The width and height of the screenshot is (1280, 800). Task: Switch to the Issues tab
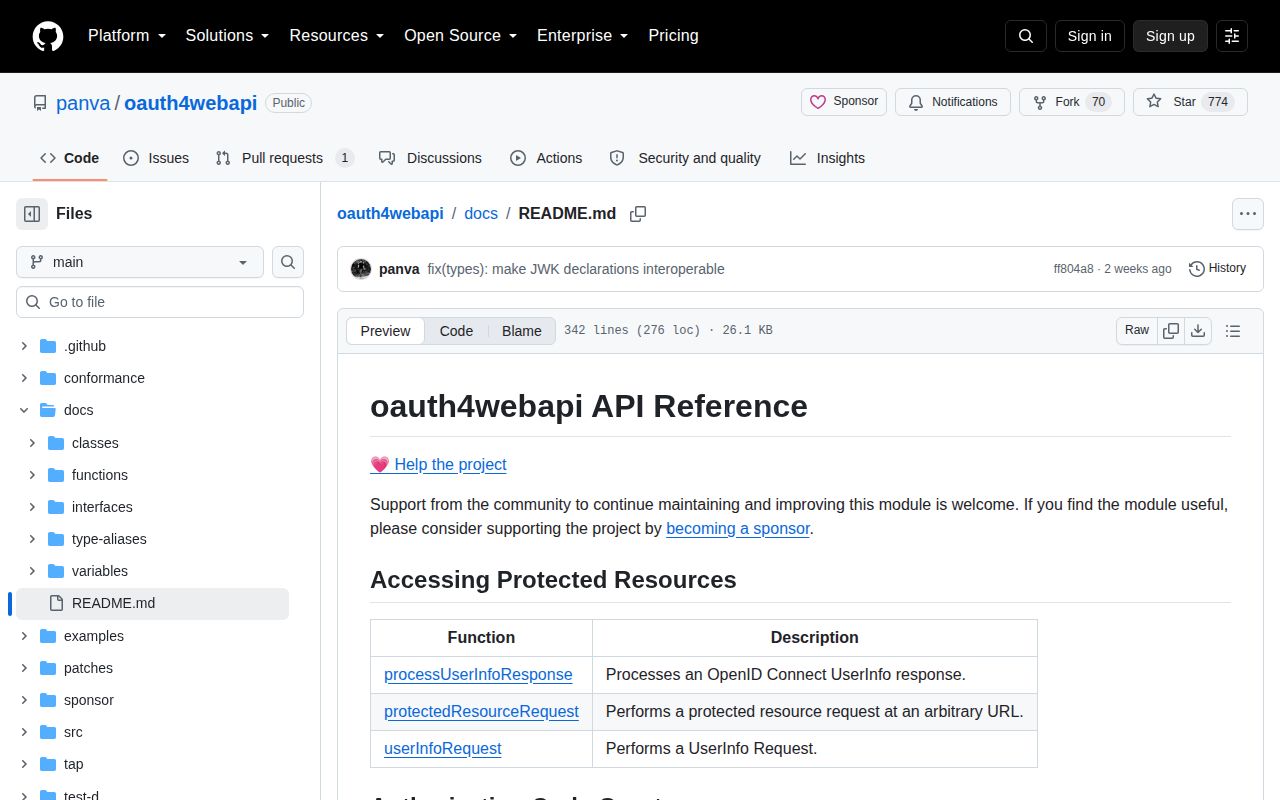[156, 158]
